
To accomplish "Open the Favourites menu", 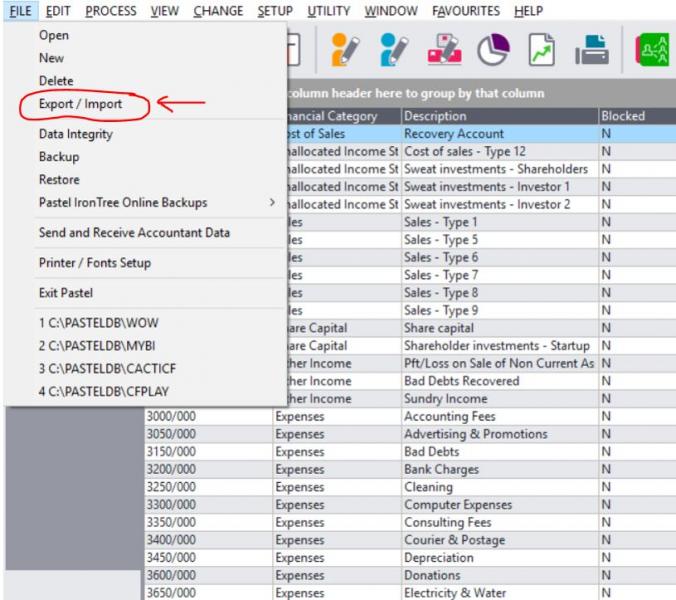I will [x=466, y=11].
